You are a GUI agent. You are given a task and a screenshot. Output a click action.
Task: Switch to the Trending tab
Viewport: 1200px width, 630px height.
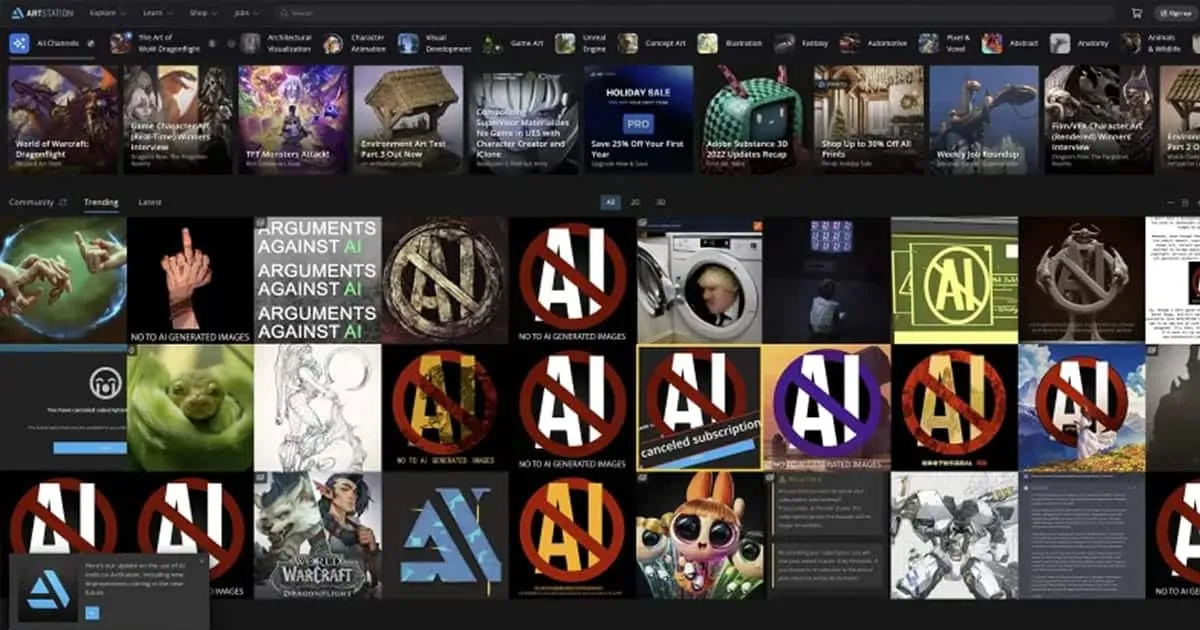coord(100,202)
